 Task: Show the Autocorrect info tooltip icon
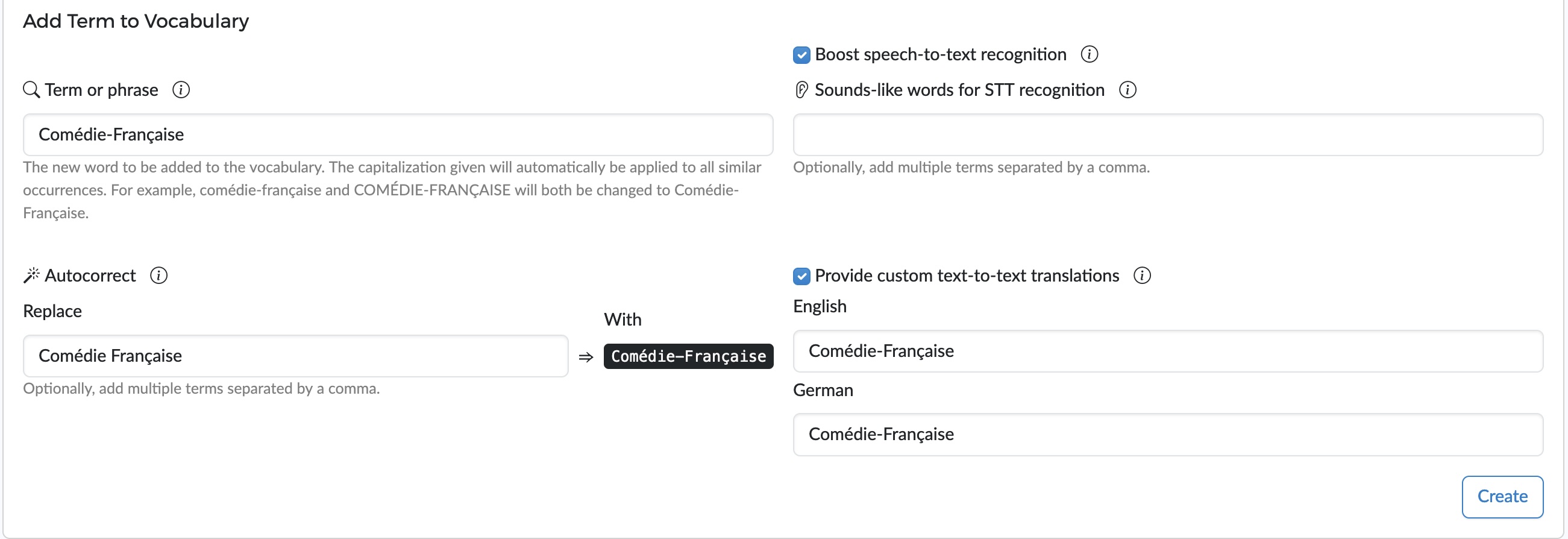(159, 276)
